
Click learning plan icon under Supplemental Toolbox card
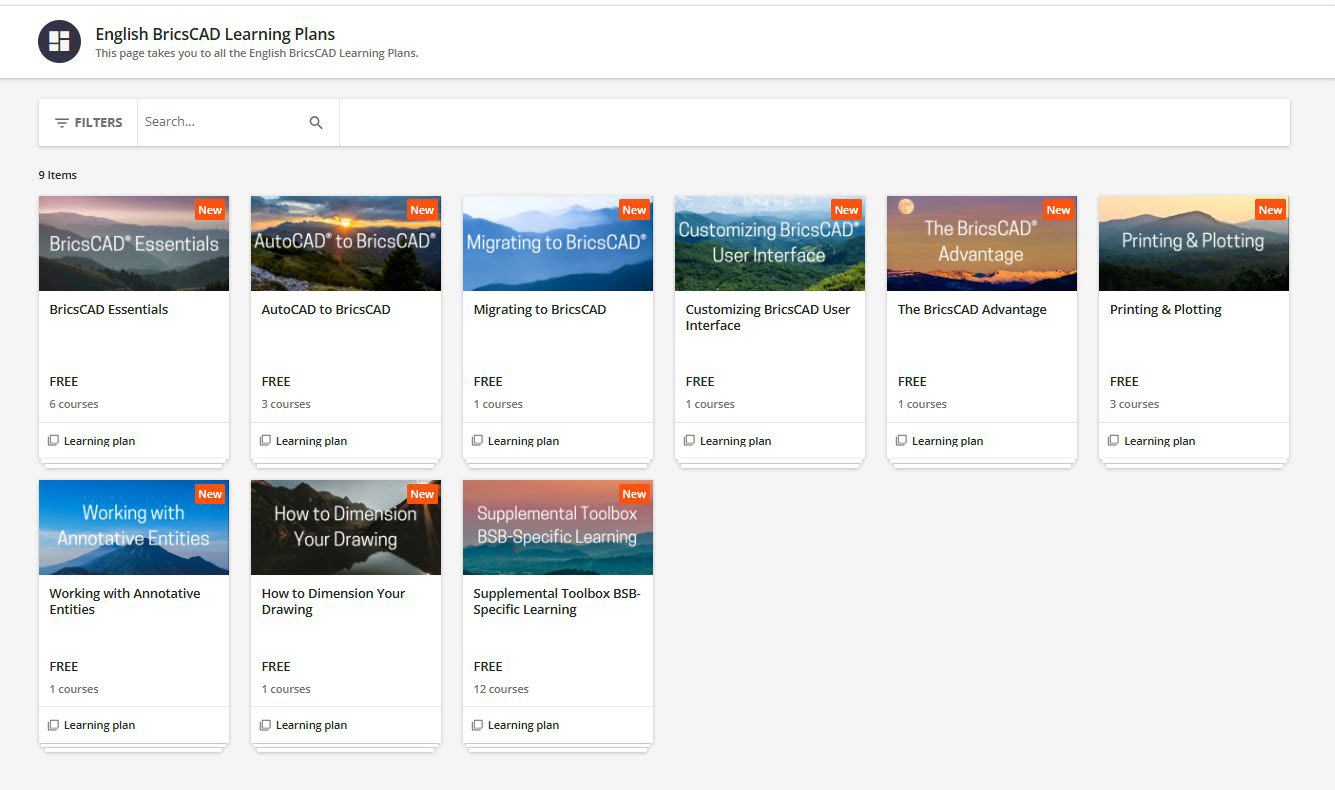coord(478,725)
